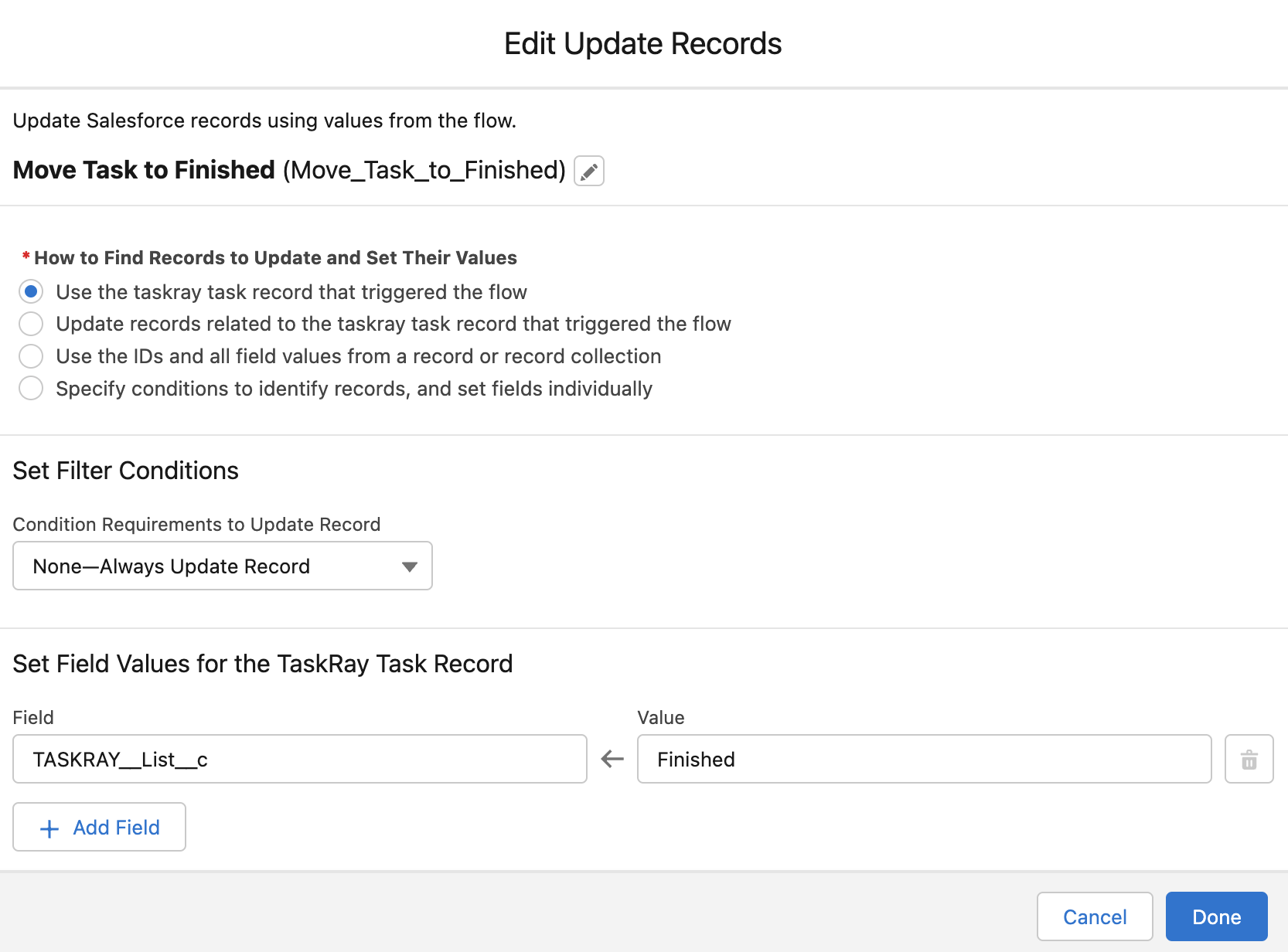Click the Set Field Values for the TaskRay heading
Screen dimensions: 1288x952
pyautogui.click(x=263, y=664)
